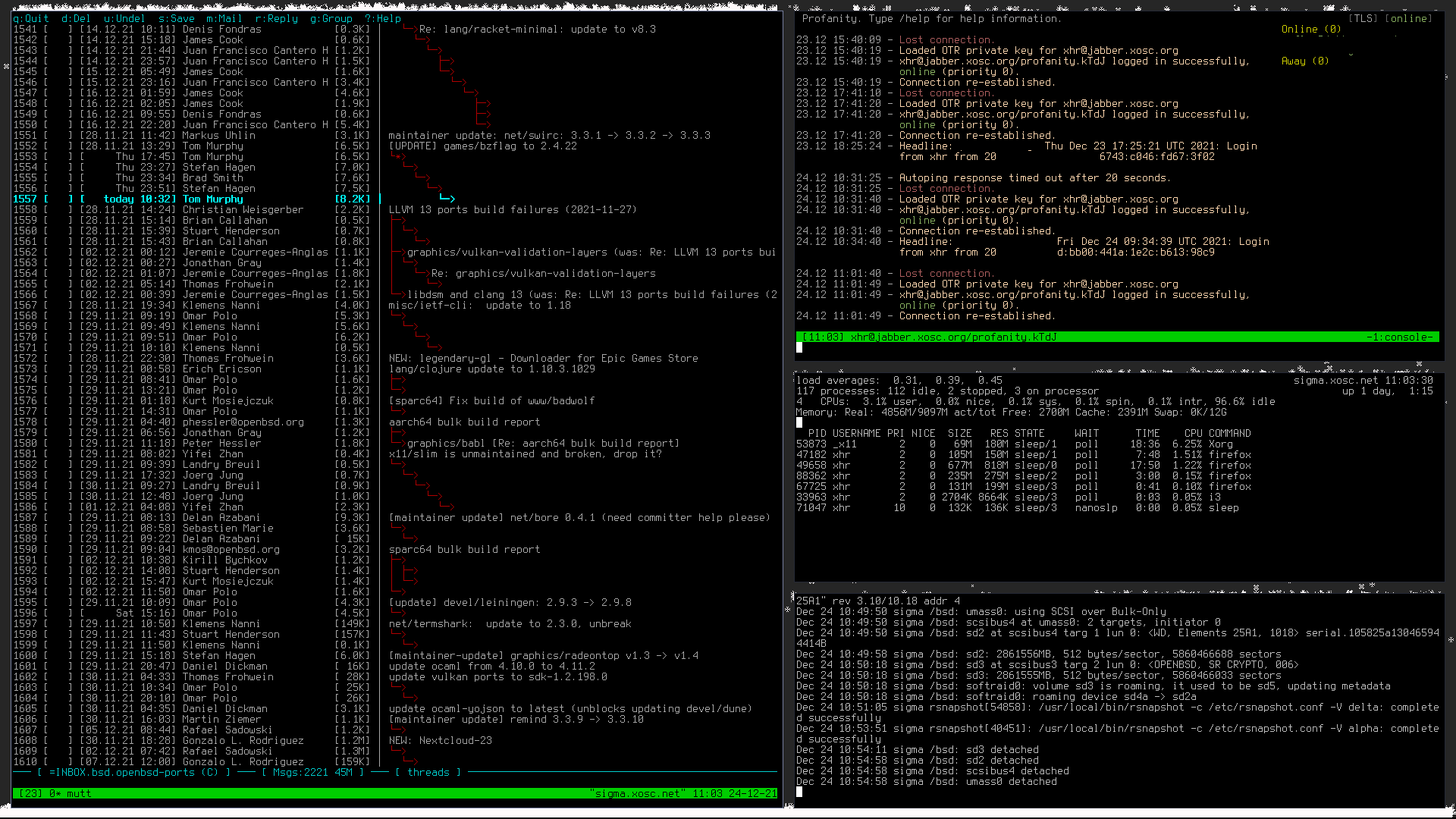The height and width of the screenshot is (819, 1456).
Task: Expand Profanity's 'Online (0)' roster group
Action: (x=1310, y=30)
